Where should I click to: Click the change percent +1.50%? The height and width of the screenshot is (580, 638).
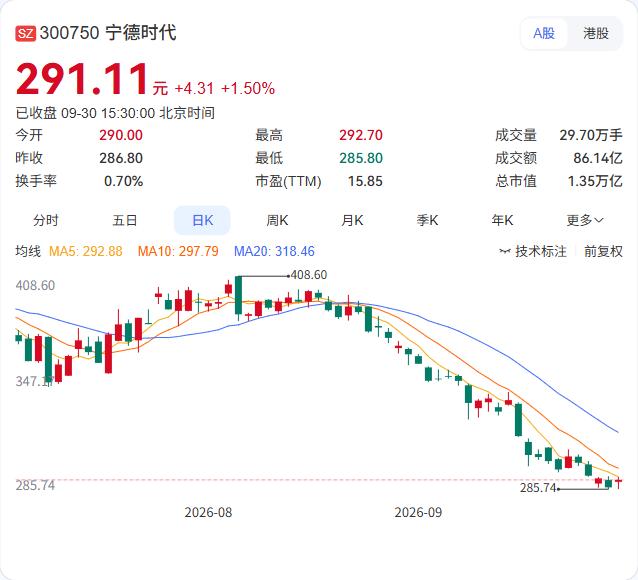(248, 88)
